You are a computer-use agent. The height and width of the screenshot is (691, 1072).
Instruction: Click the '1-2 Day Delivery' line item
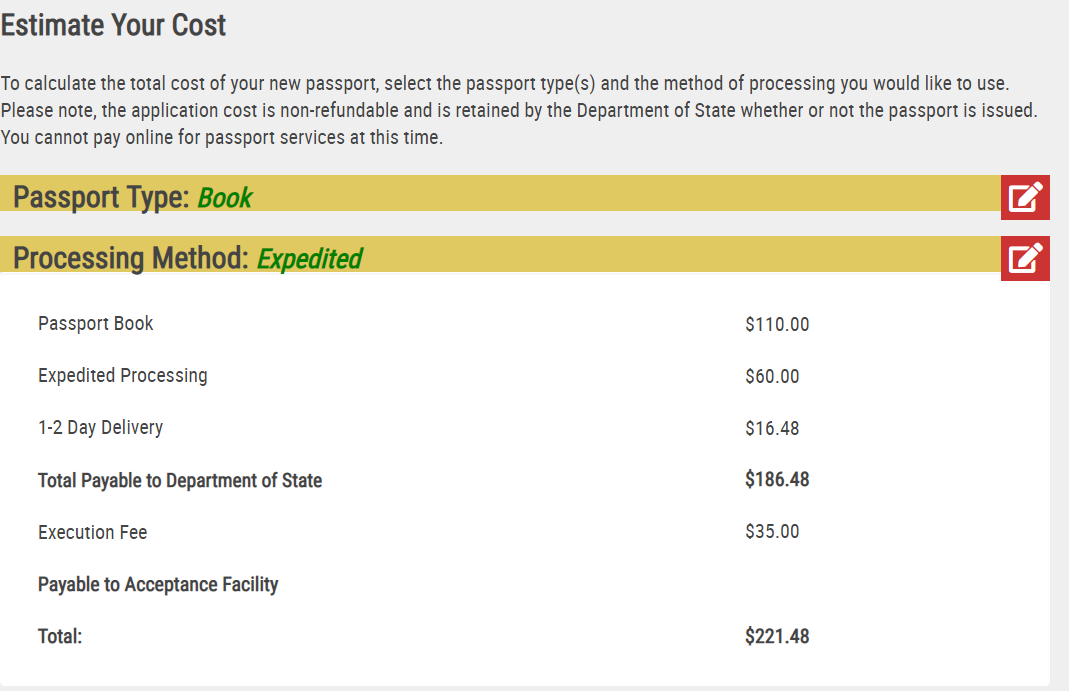pyautogui.click(x=100, y=427)
